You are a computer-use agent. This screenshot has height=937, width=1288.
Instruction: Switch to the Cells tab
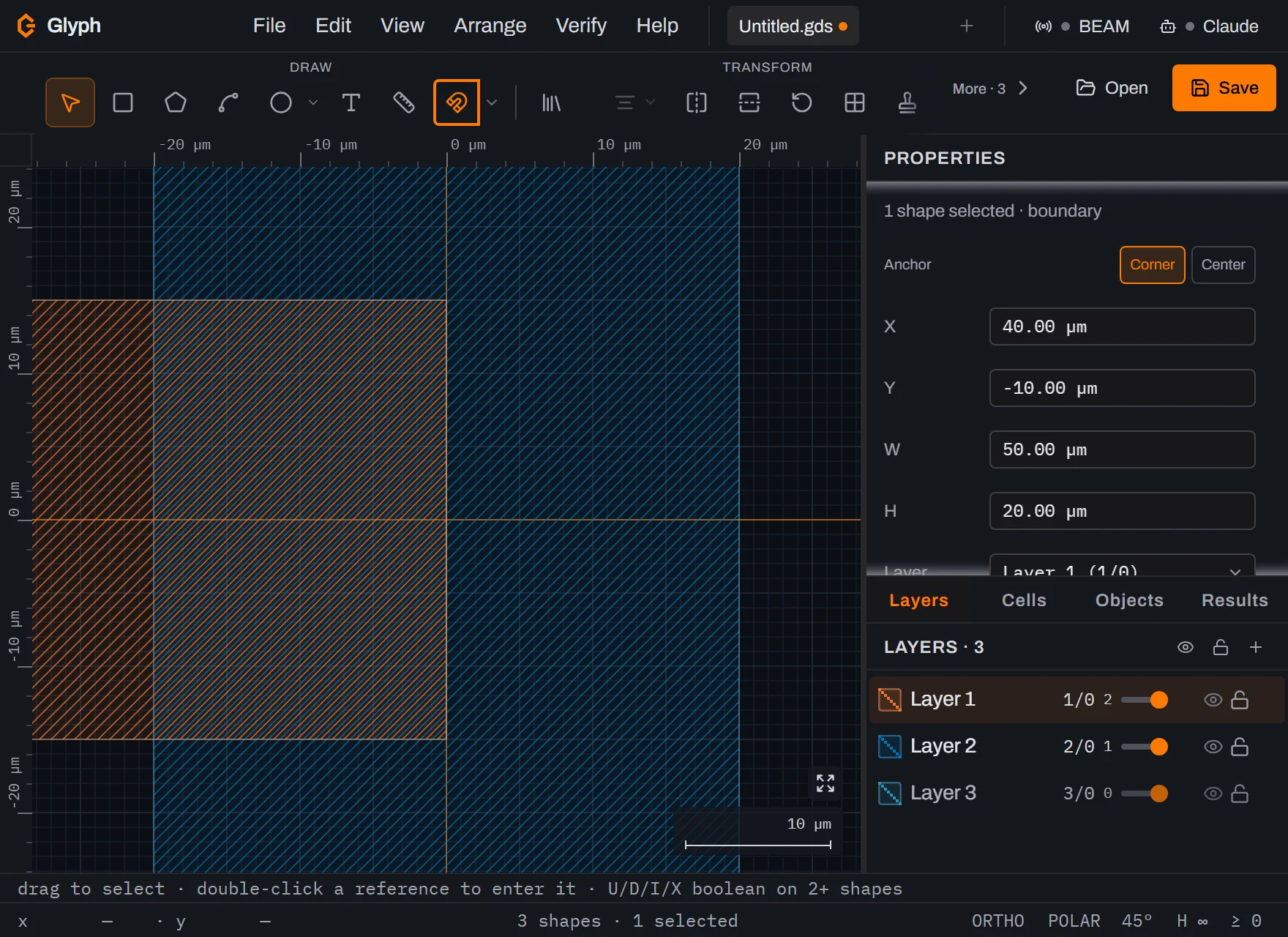tap(1024, 600)
